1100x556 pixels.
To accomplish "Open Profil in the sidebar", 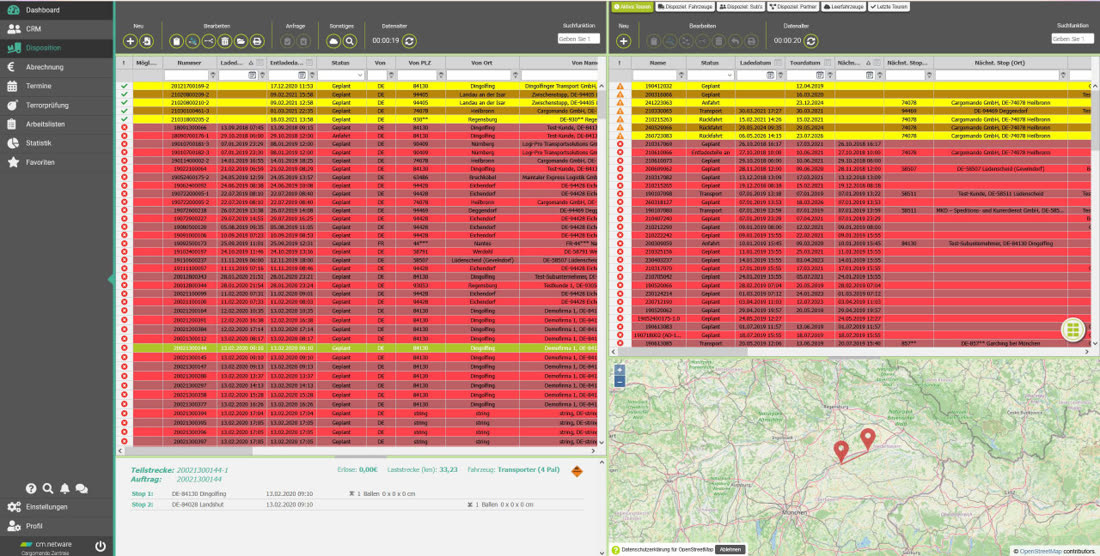I will click(56, 526).
